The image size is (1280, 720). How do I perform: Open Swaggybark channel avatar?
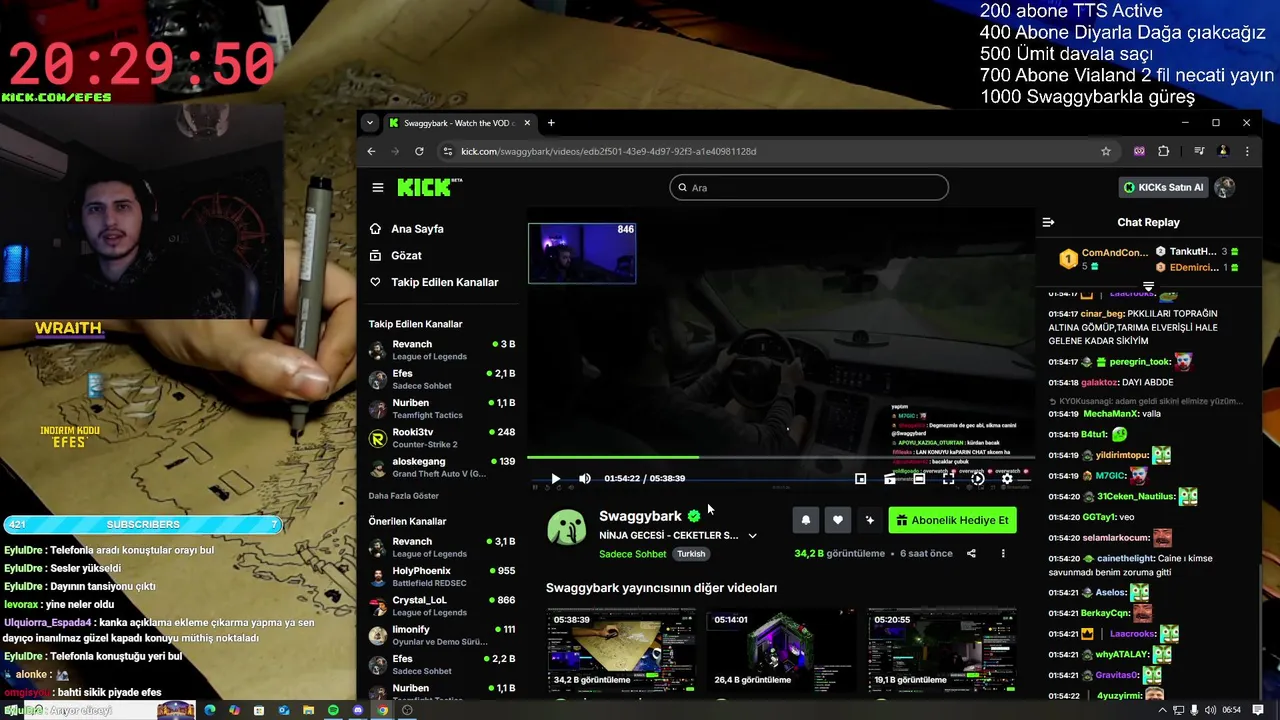click(x=567, y=527)
